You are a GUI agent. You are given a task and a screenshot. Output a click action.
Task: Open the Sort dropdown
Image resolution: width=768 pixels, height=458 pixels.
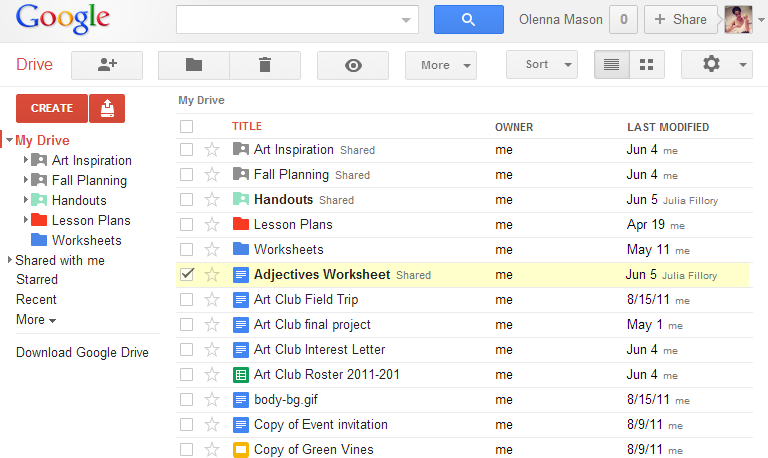(541, 65)
